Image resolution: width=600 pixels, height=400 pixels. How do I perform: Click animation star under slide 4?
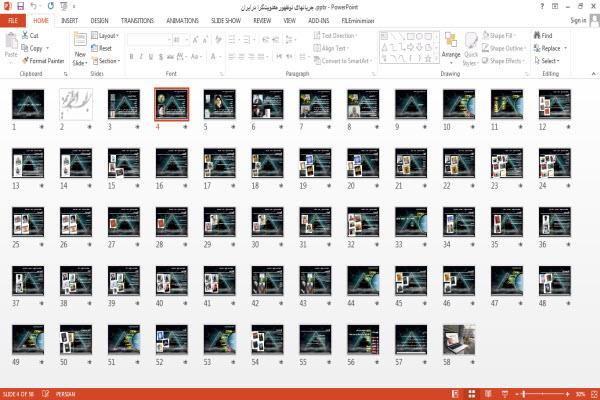pos(185,127)
